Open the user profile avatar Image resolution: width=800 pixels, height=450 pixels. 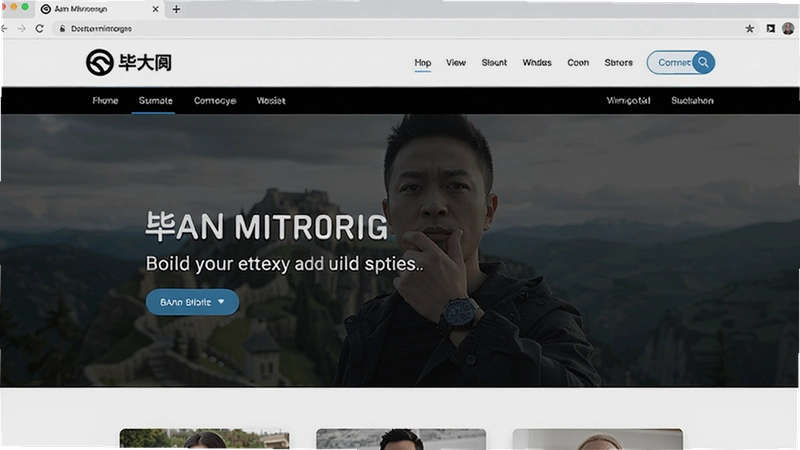pyautogui.click(x=788, y=29)
